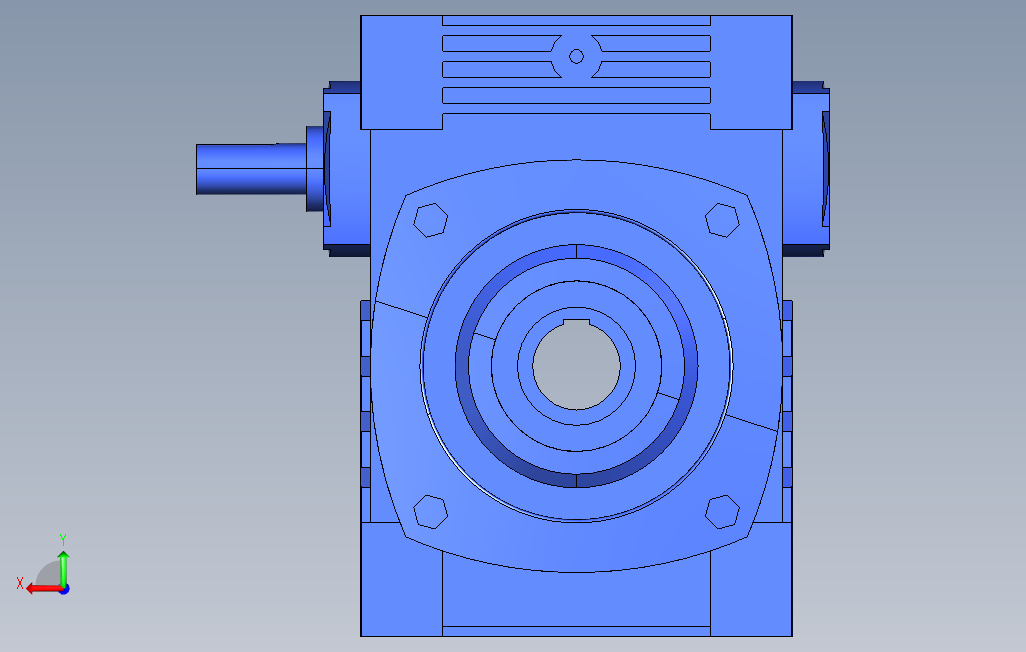
Task: Select the lower-right hex bolt on the flange
Action: [722, 512]
